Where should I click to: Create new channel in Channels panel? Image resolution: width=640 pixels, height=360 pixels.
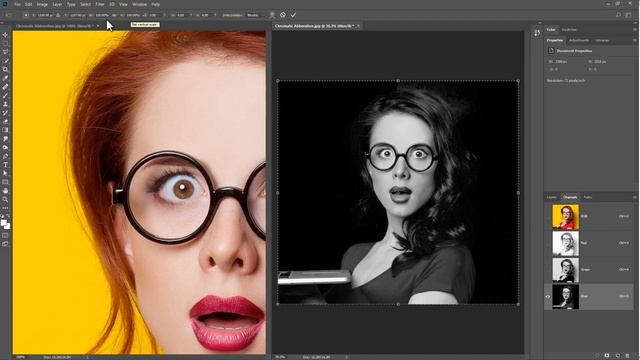coord(617,356)
